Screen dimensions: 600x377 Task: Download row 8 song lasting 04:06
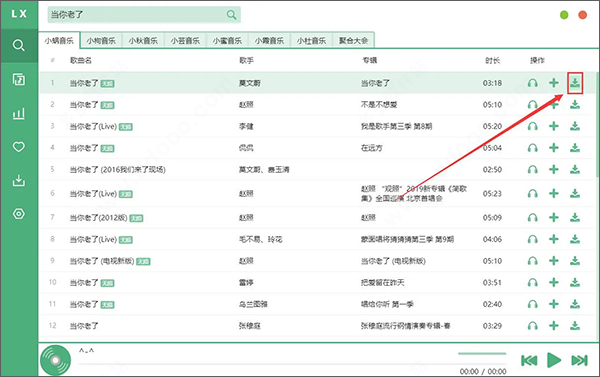(575, 239)
